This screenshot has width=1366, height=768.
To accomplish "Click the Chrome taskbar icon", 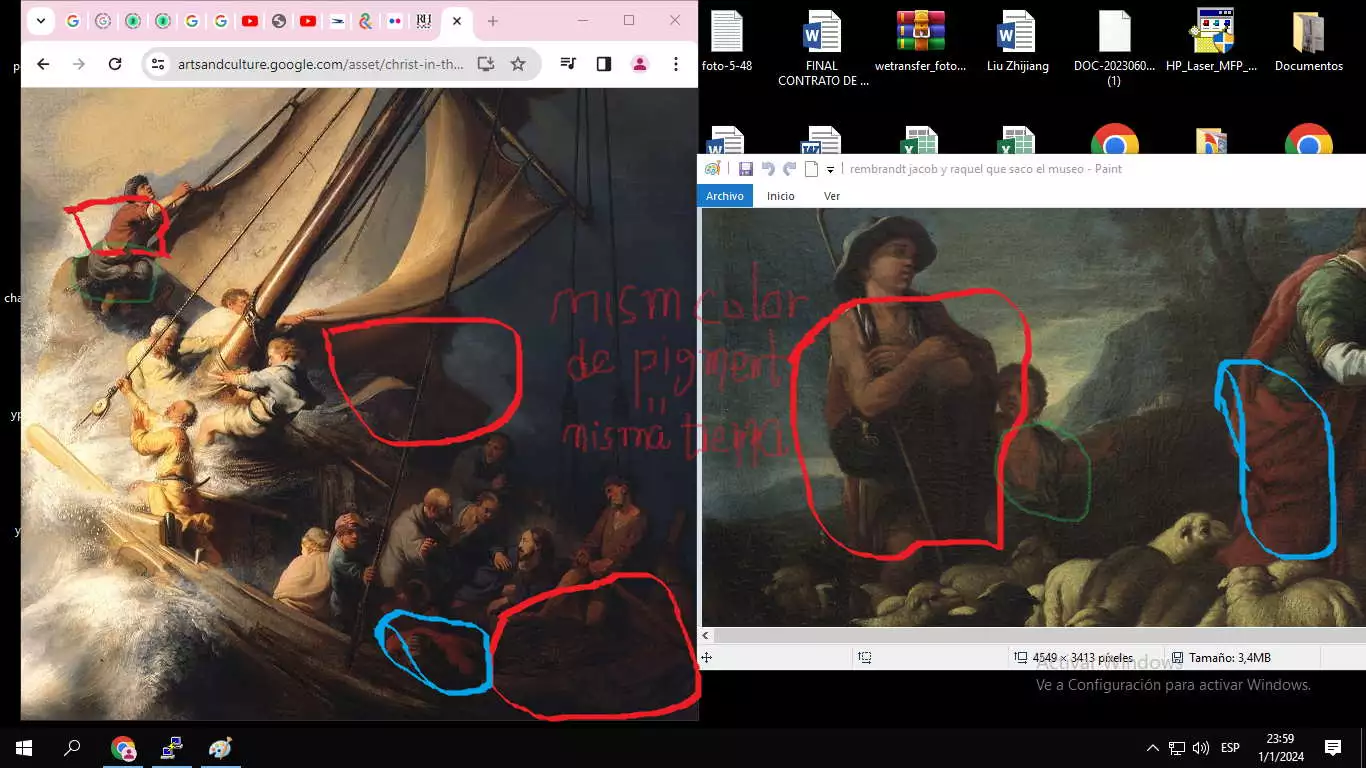I will [123, 748].
